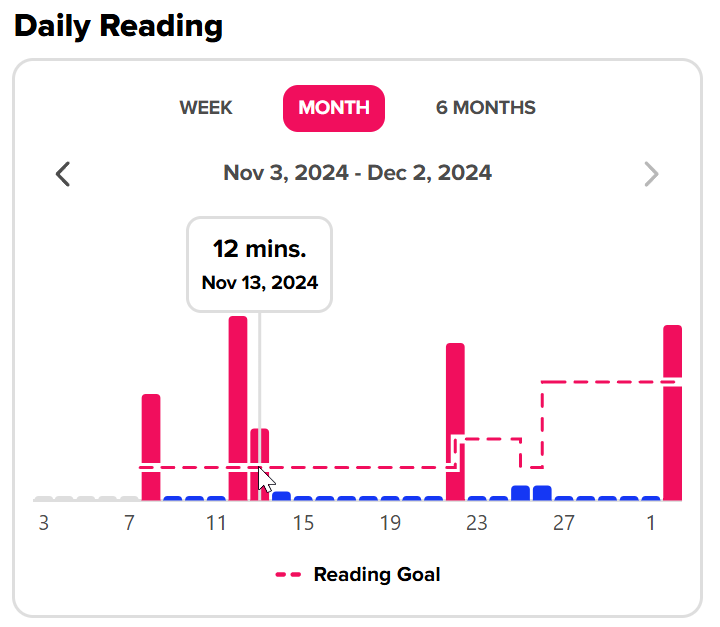Select the pink bar for Nov 8
The image size is (720, 627).
click(151, 447)
